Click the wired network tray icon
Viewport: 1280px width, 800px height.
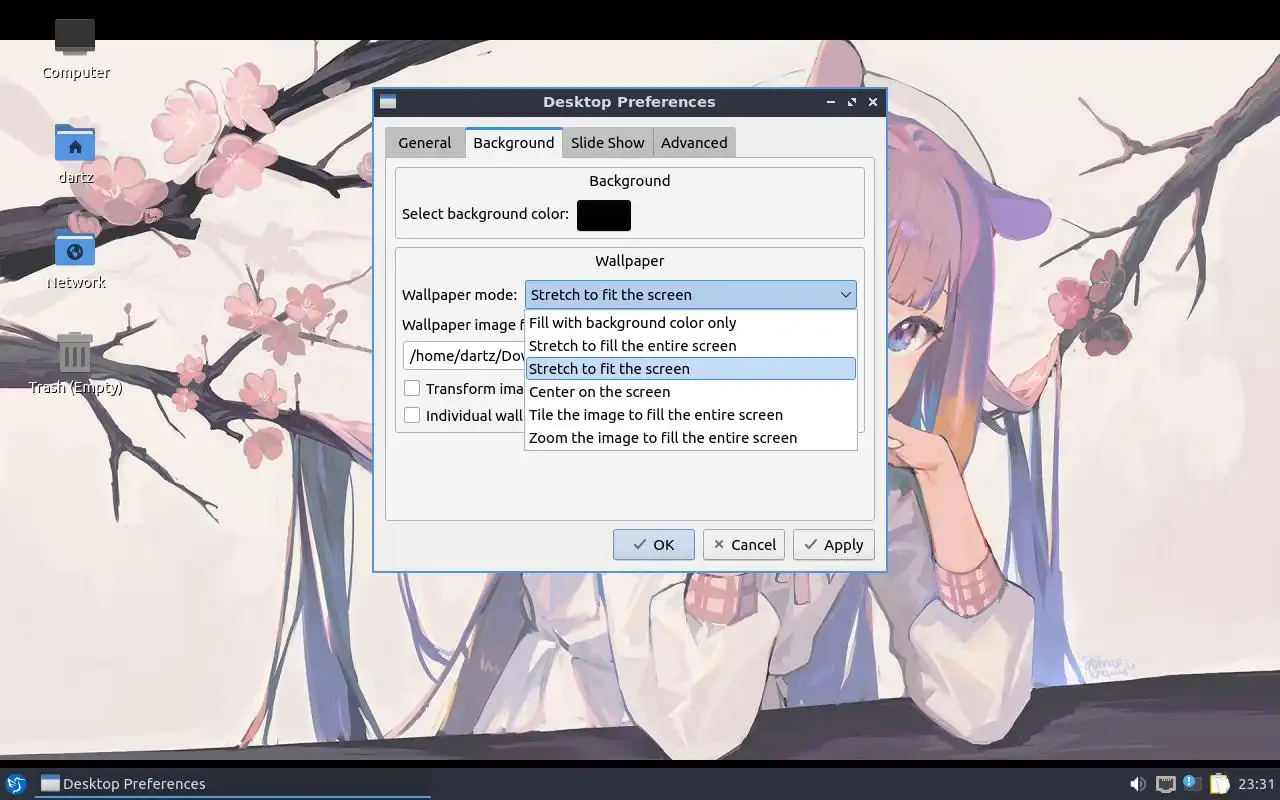pos(1165,784)
